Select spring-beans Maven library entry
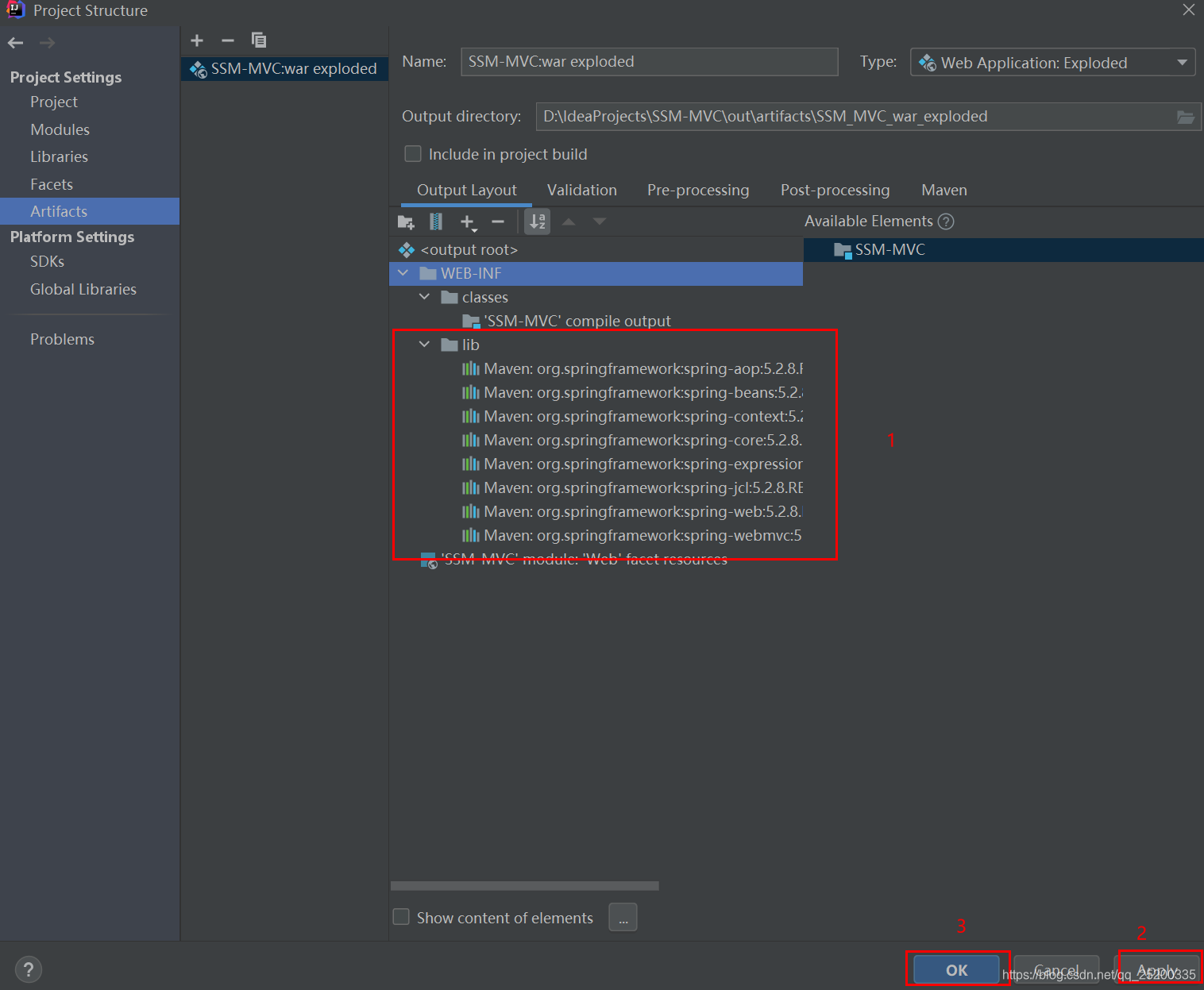This screenshot has width=1204, height=990. (632, 392)
